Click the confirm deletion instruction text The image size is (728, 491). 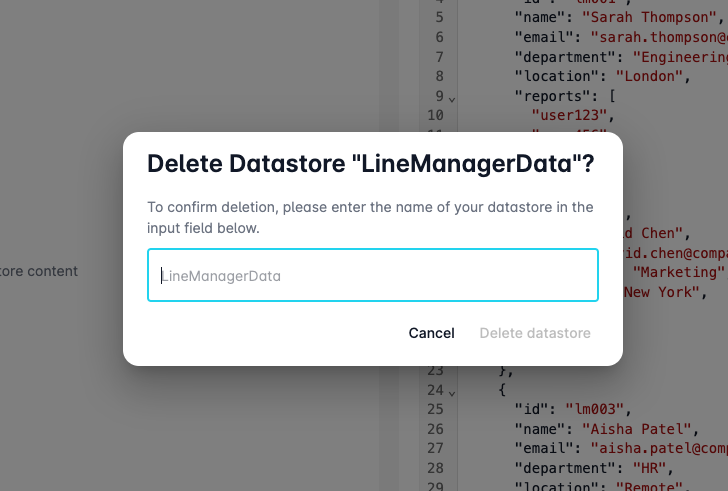[x=371, y=218]
